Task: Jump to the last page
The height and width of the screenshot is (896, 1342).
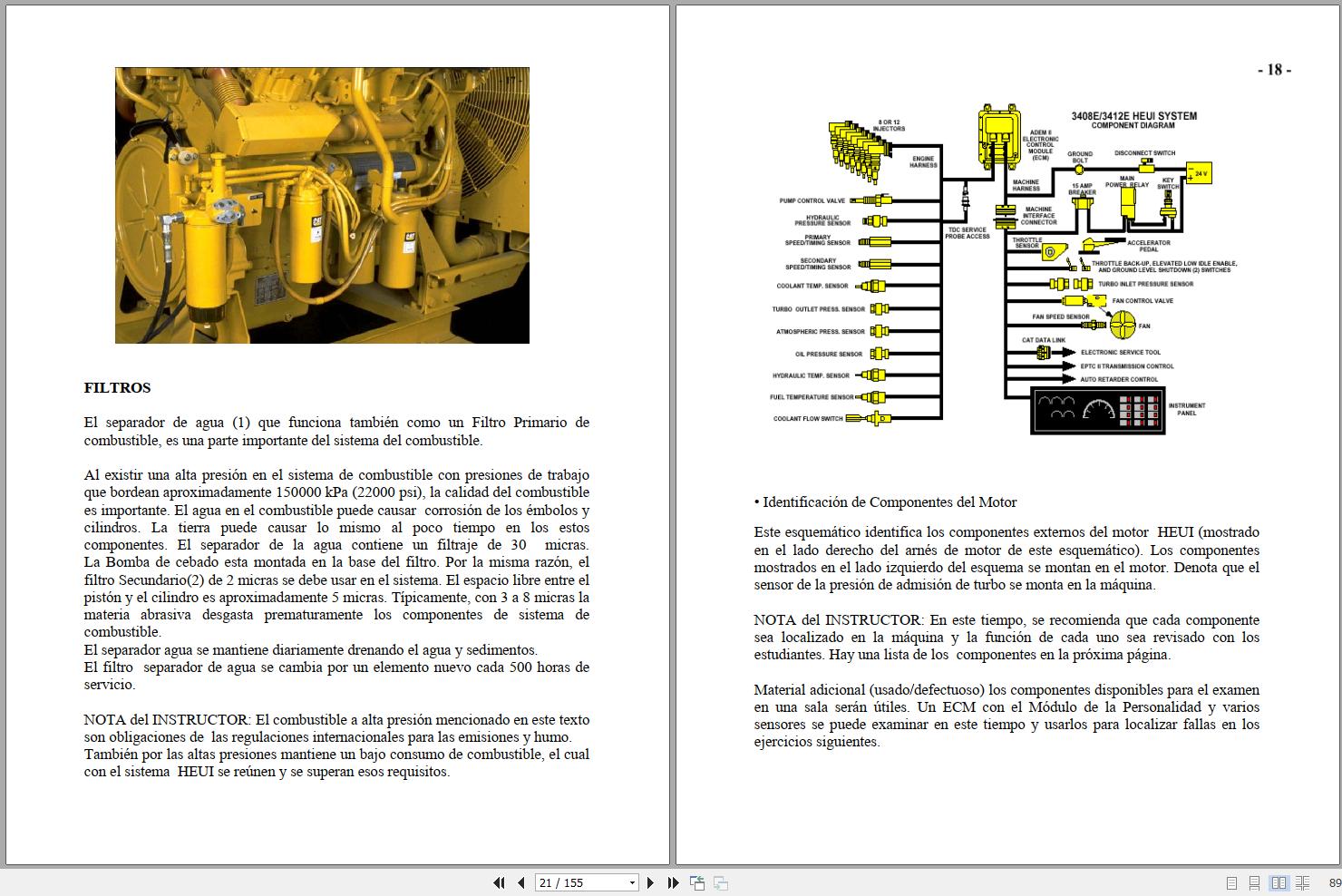Action: [x=672, y=882]
